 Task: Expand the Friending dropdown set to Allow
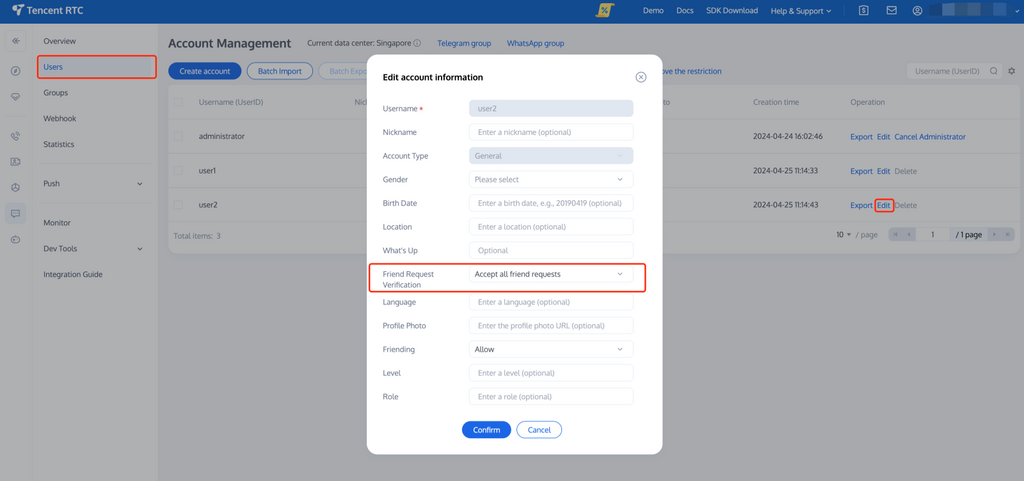(x=550, y=350)
